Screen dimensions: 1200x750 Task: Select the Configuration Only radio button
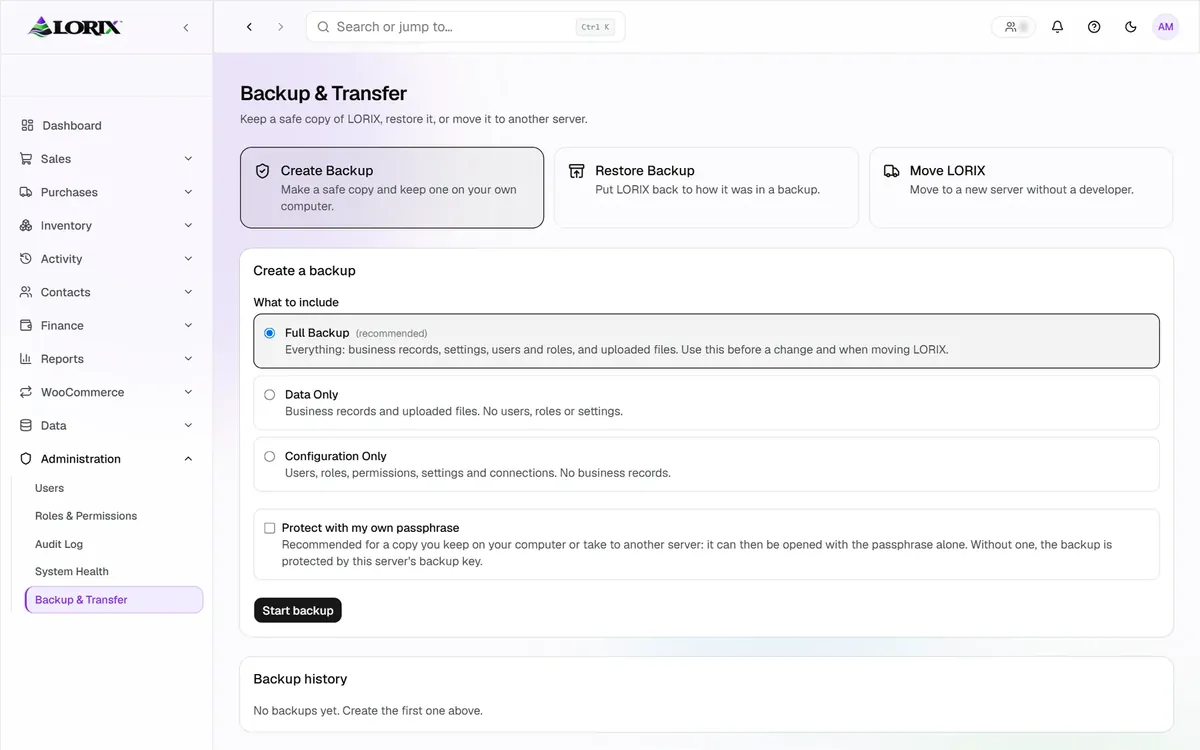coord(269,456)
